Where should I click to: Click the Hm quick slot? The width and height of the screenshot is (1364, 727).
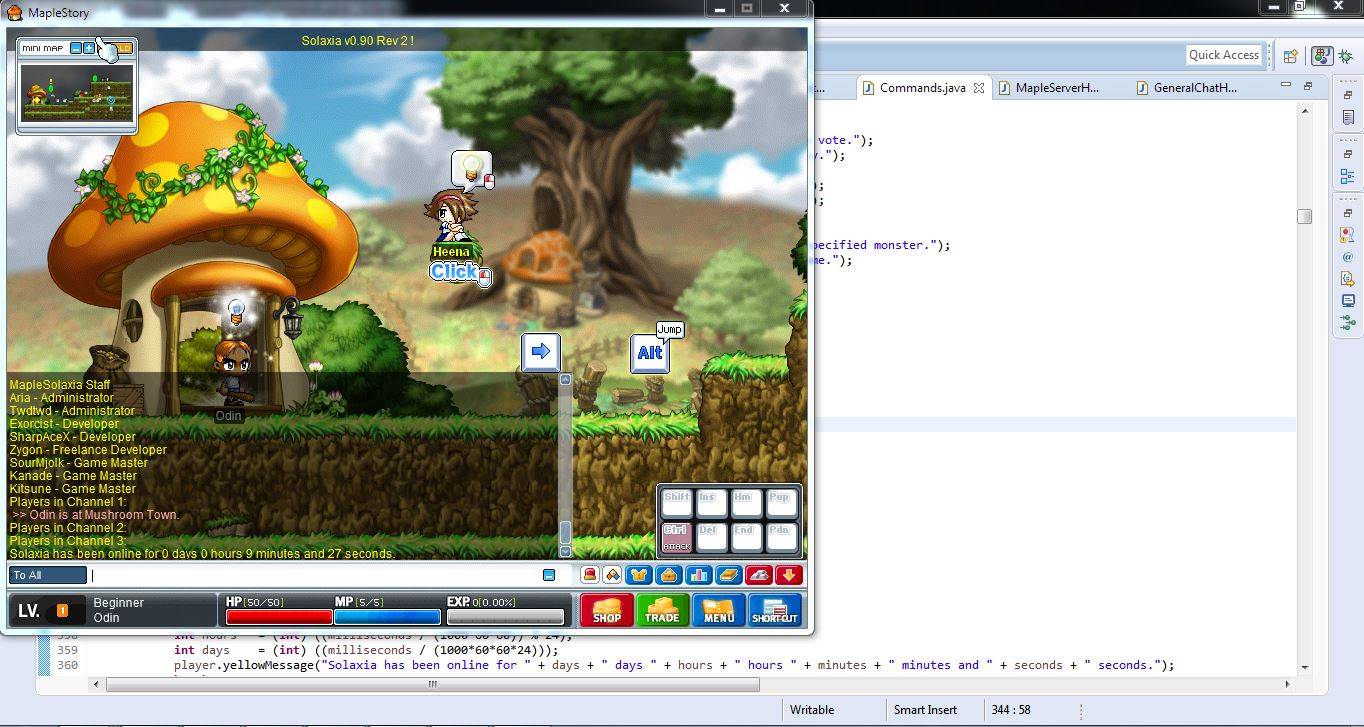tap(746, 503)
